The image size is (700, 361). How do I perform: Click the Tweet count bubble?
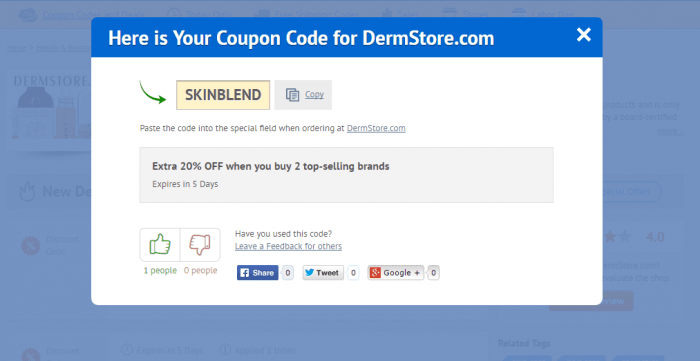pyautogui.click(x=353, y=273)
